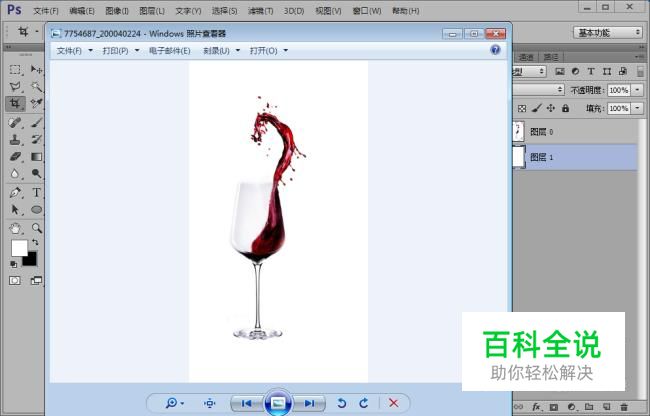Image resolution: width=650 pixels, height=416 pixels.
Task: Select the Clone Stamp tool
Action: click(15, 140)
